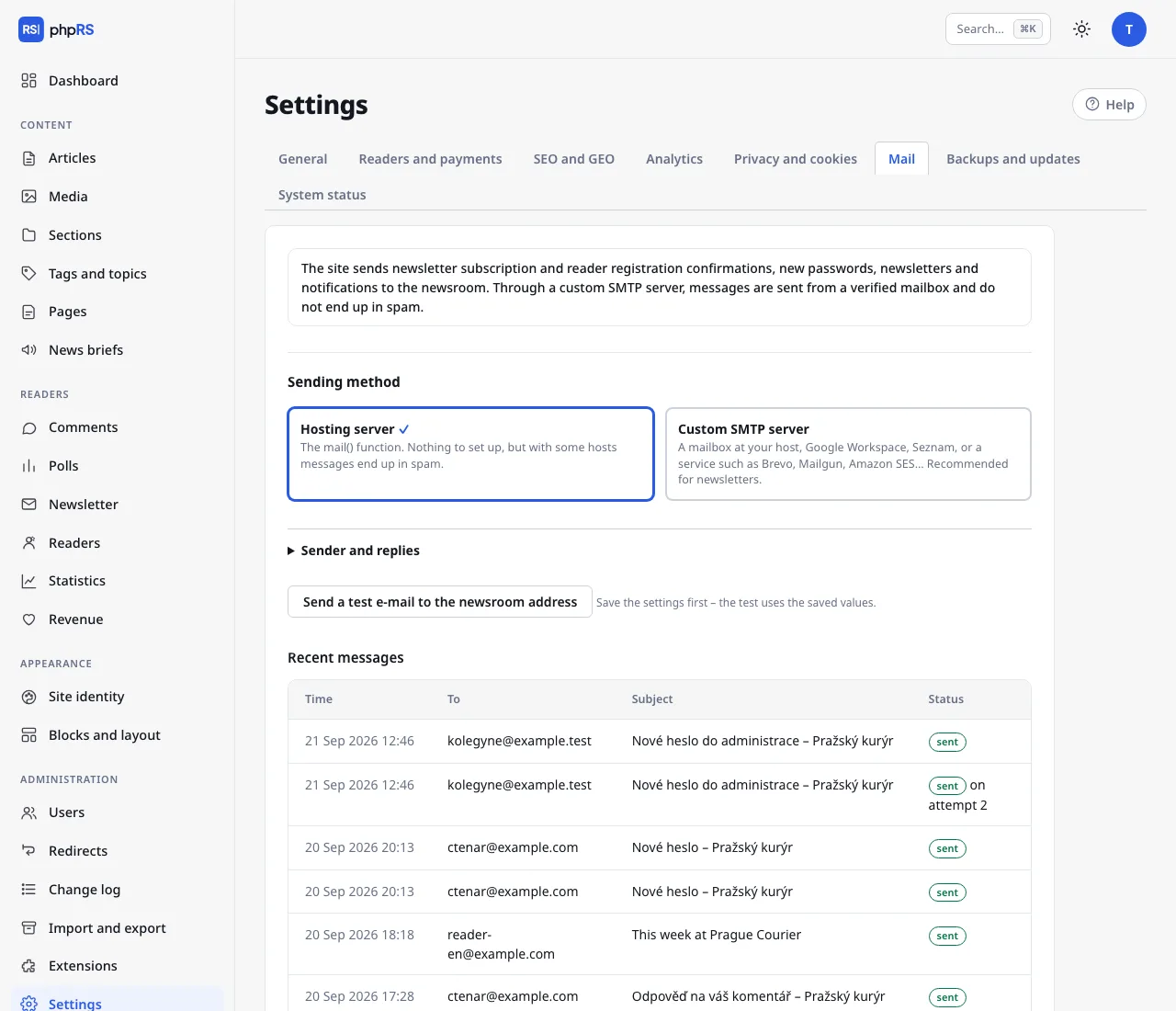Click the Blocks and layout icon
This screenshot has width=1176, height=1011.
coord(29,735)
